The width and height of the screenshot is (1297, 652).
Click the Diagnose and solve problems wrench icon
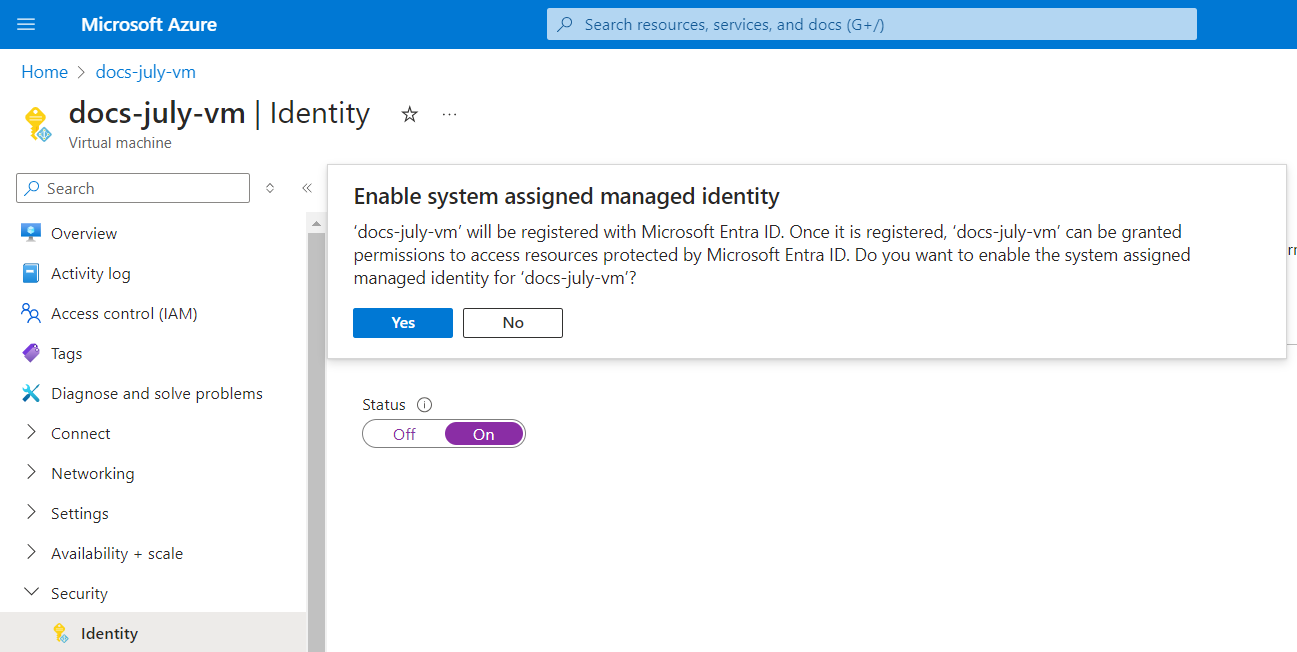click(x=31, y=393)
